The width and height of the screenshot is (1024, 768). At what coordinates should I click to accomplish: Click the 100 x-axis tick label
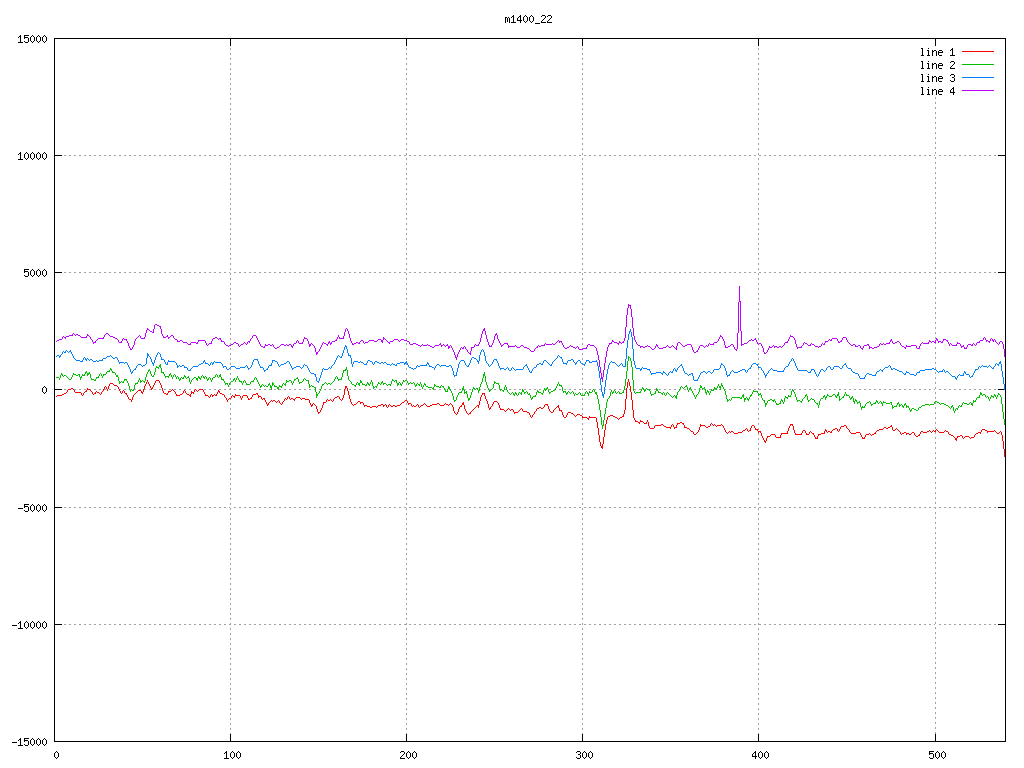[231, 755]
